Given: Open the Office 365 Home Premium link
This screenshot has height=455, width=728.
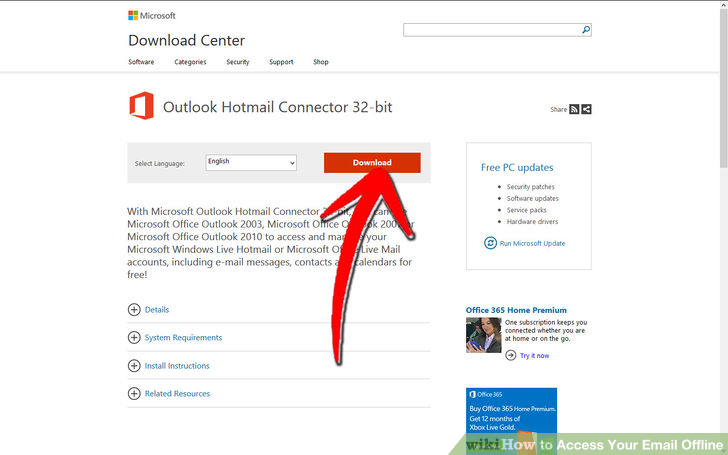Looking at the screenshot, I should pos(516,310).
